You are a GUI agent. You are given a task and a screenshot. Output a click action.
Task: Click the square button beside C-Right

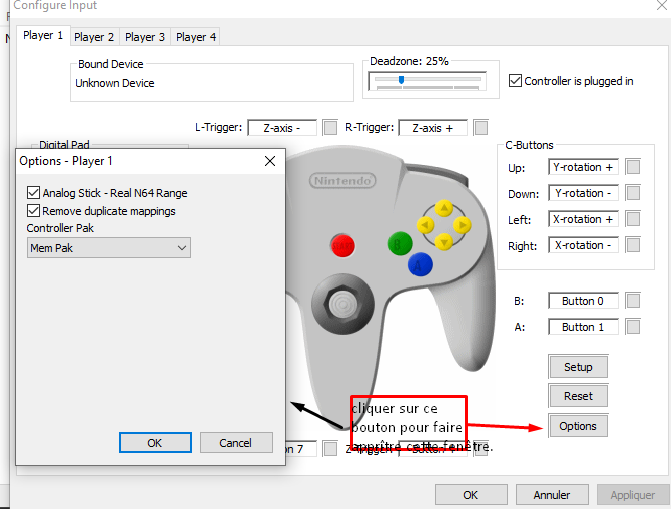[x=633, y=245]
